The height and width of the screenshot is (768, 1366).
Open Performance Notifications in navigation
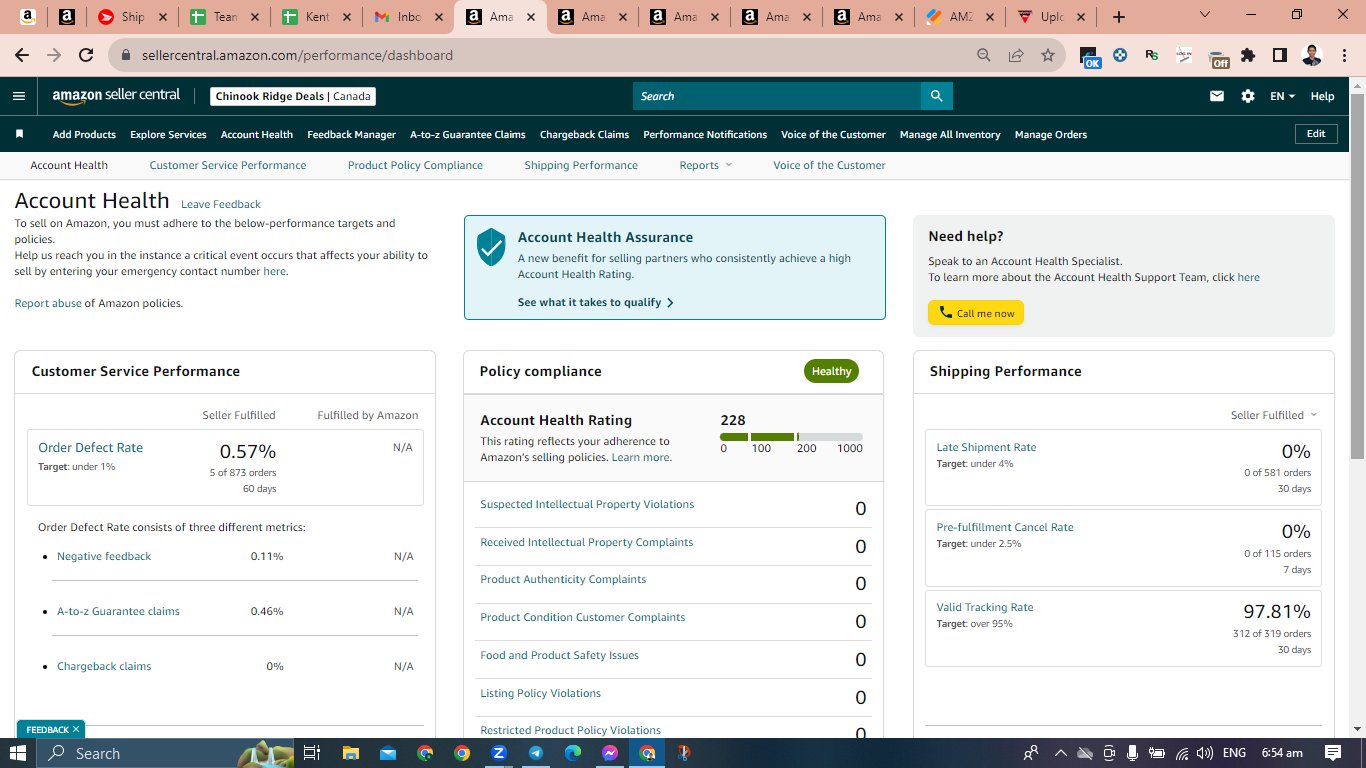pyautogui.click(x=705, y=134)
